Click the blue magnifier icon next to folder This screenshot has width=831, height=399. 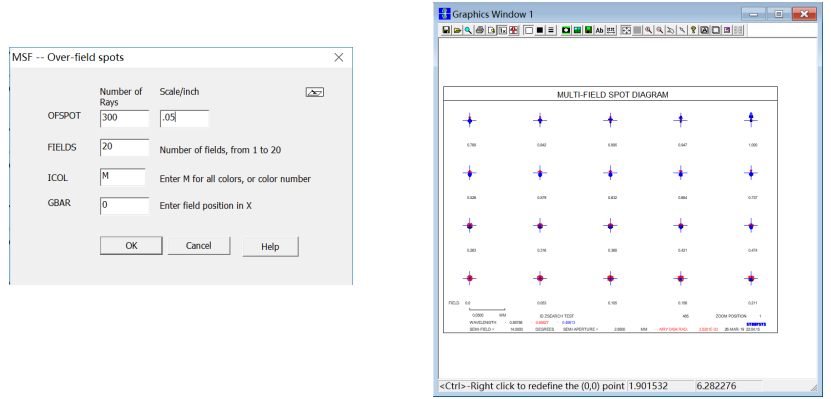pyautogui.click(x=468, y=30)
